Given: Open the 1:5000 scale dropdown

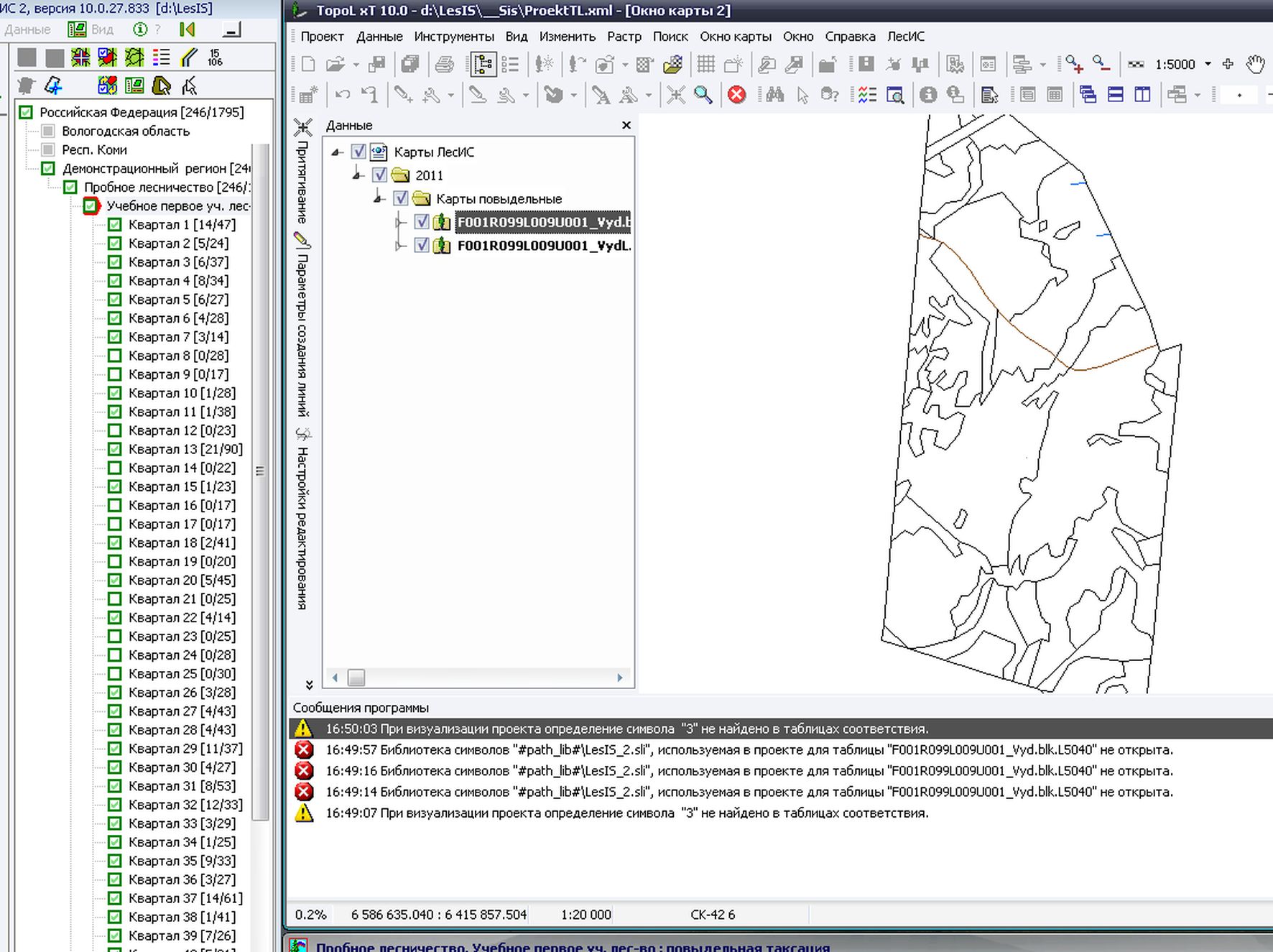Looking at the screenshot, I should pos(1208,65).
